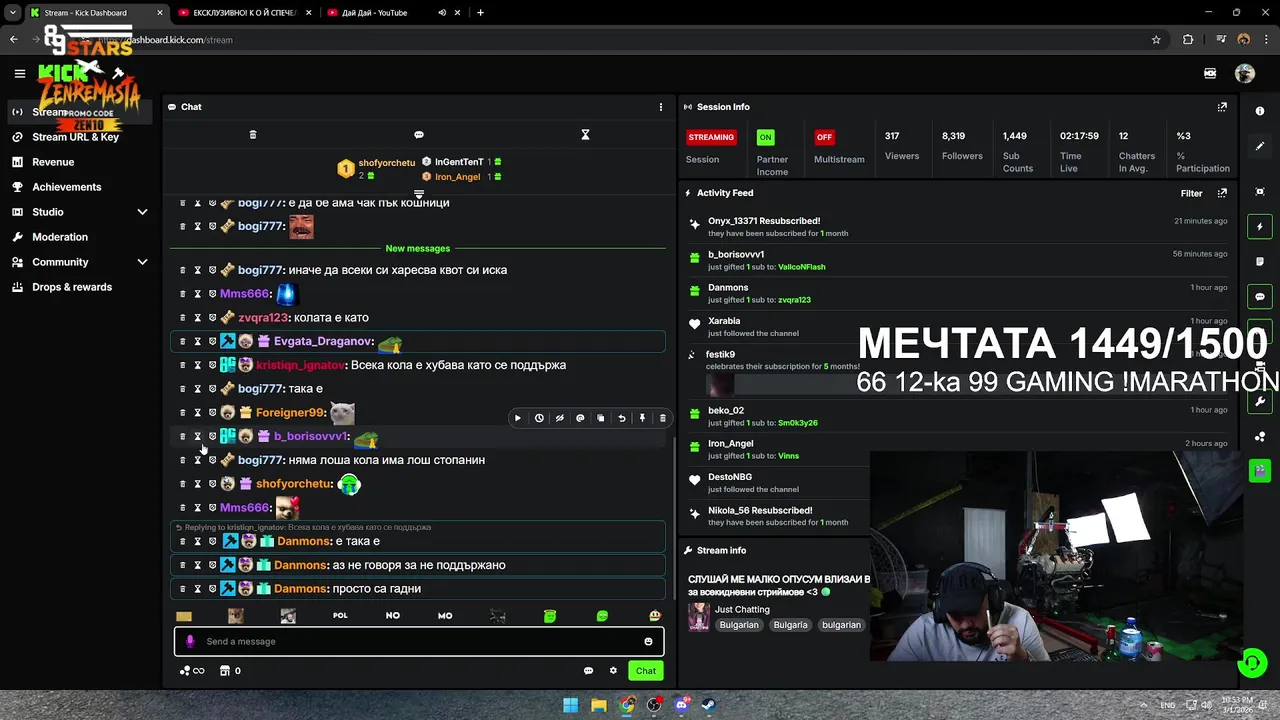Click the browser back arrow
This screenshot has height=720, width=1280.
(x=14, y=40)
